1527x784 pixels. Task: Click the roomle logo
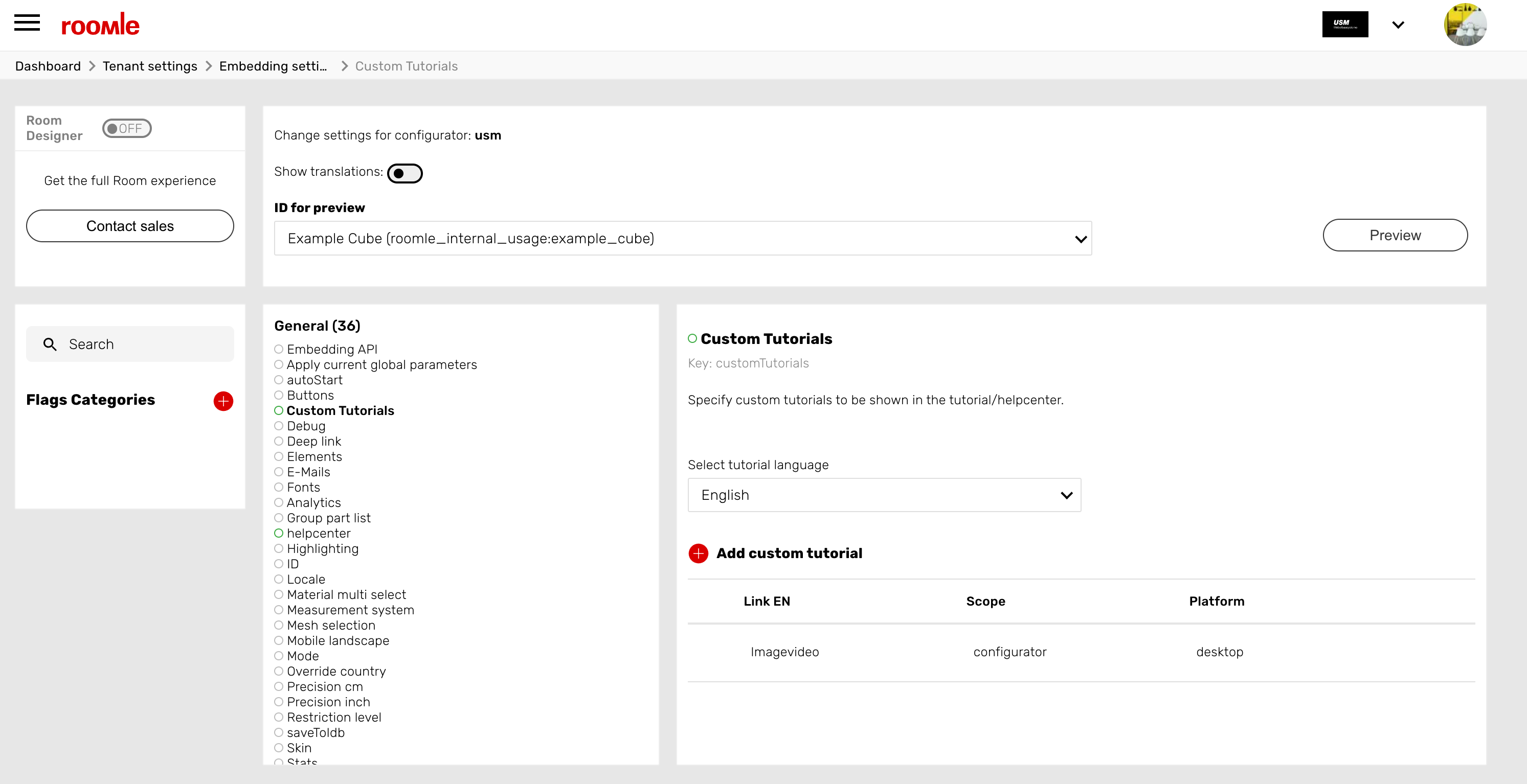click(x=100, y=25)
